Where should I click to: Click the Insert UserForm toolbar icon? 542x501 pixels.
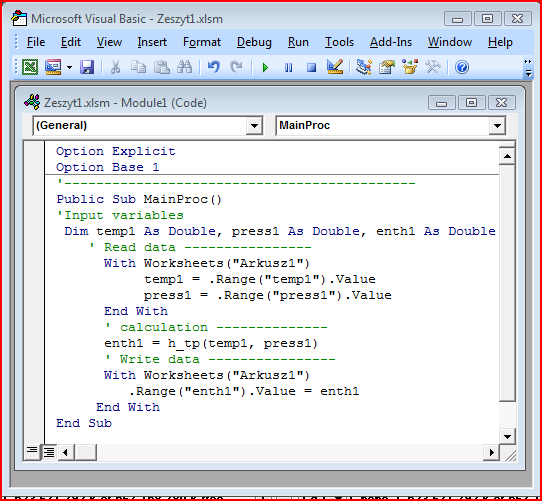click(x=53, y=67)
